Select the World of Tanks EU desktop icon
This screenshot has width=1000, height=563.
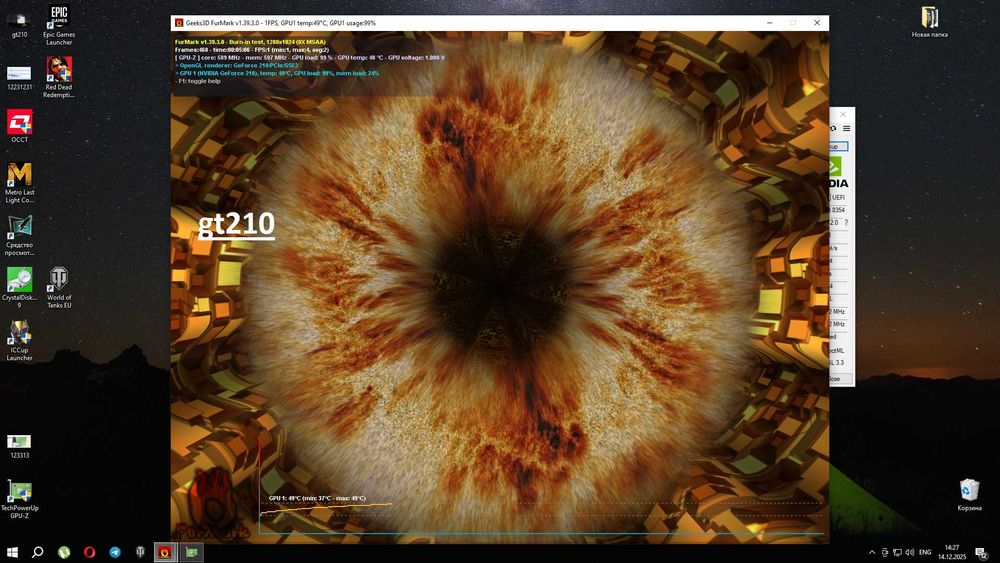click(x=59, y=288)
